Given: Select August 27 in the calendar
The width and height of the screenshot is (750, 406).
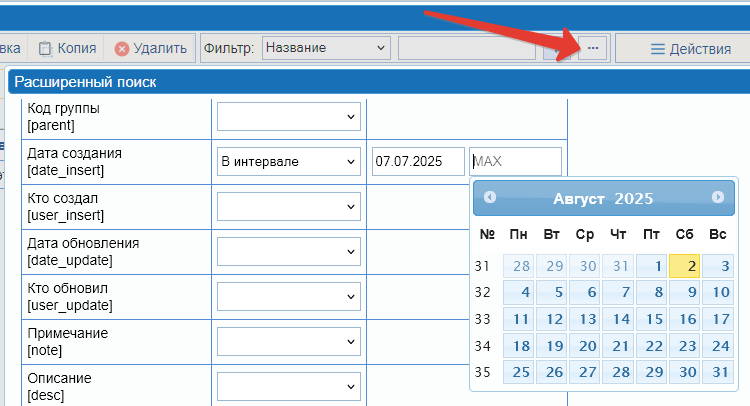Looking at the screenshot, I should pos(585,372).
